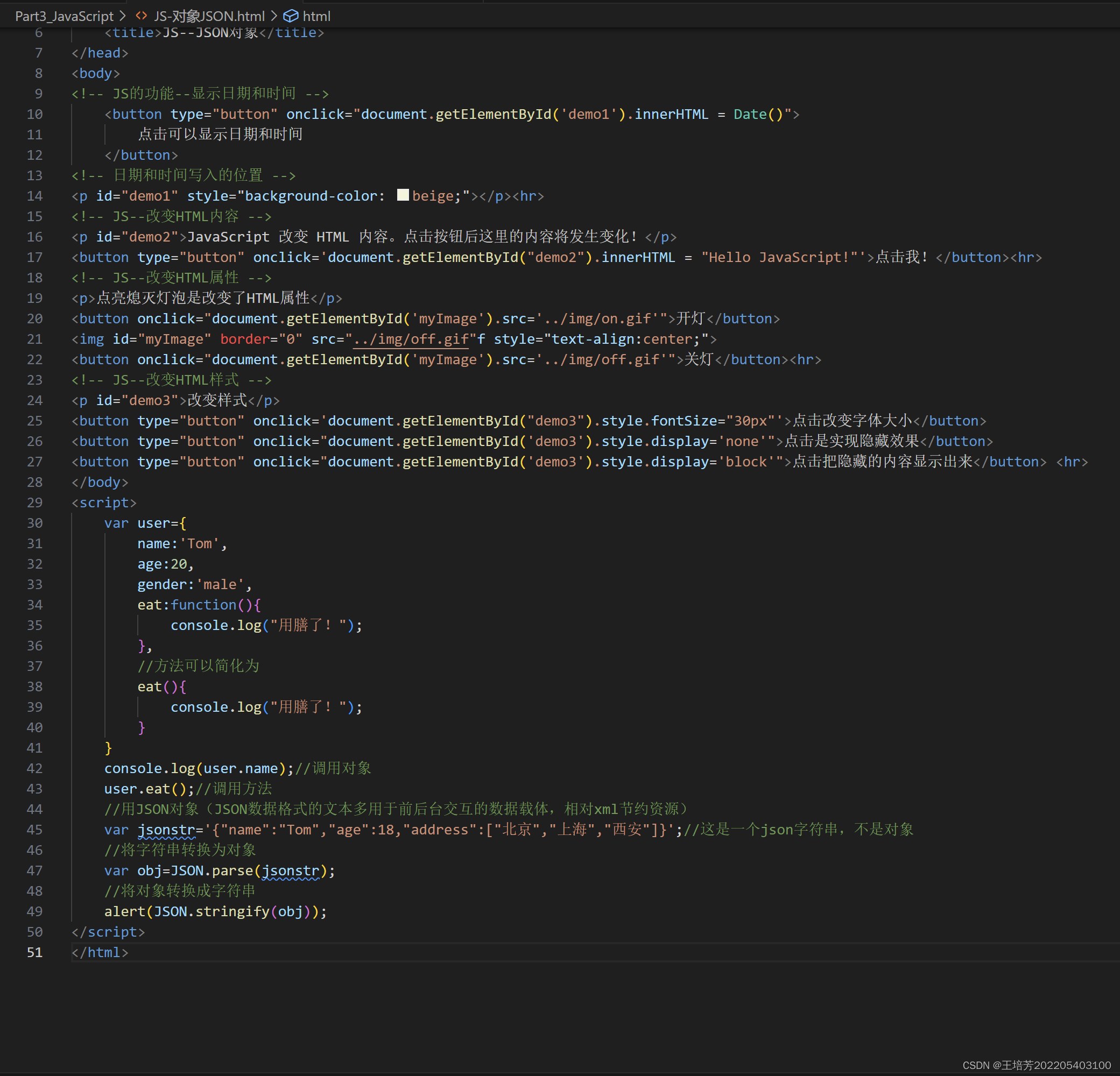Image resolution: width=1120 pixels, height=1076 pixels.
Task: Click the closing </html> tag
Action: tap(100, 952)
